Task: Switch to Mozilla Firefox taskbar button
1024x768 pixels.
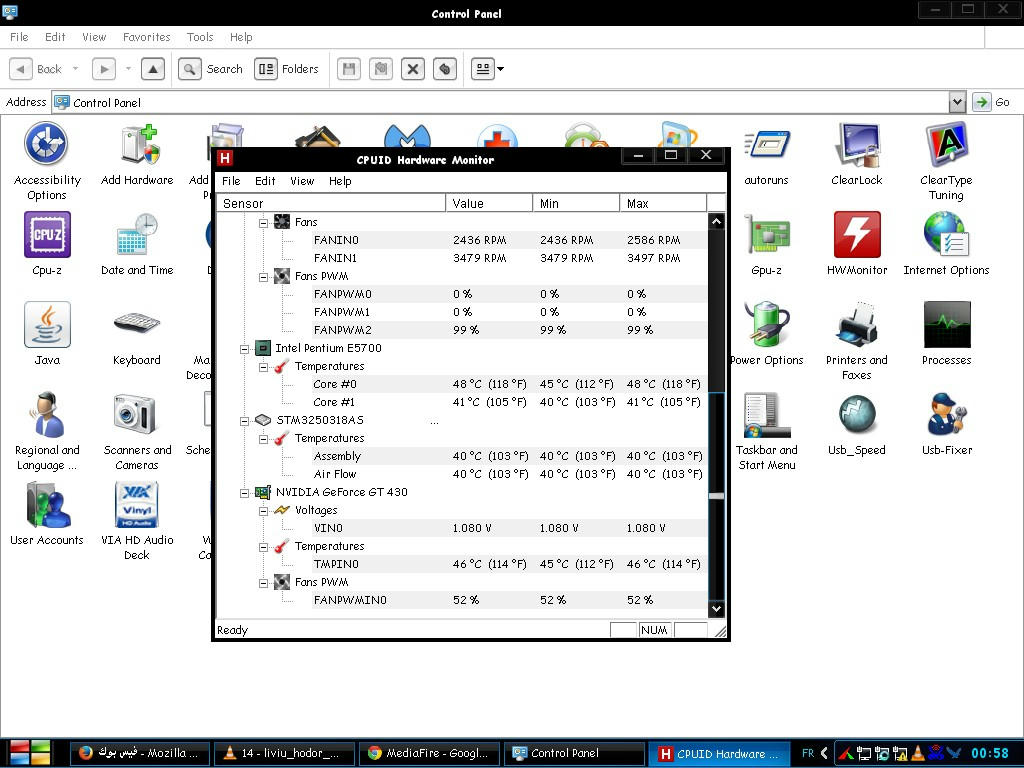Action: point(140,753)
